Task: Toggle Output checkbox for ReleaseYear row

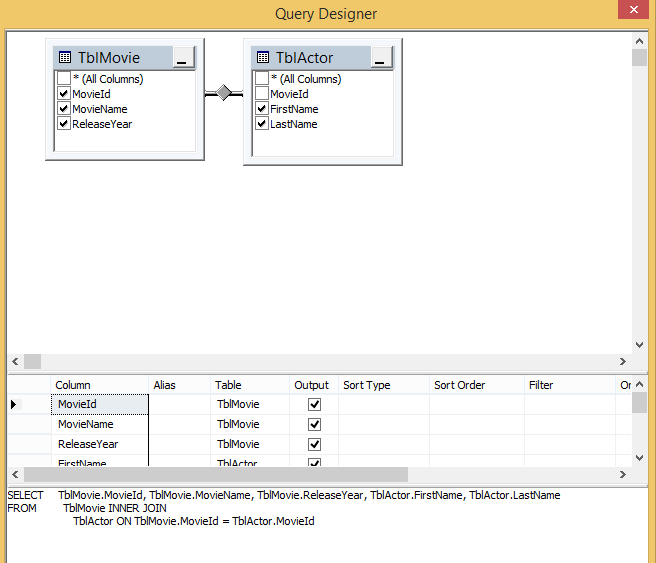Action: [314, 444]
